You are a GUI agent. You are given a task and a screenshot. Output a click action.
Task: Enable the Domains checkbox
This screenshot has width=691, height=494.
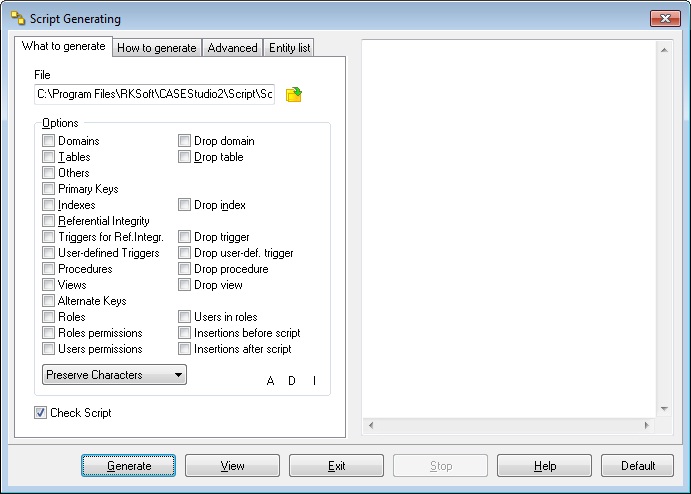(x=49, y=141)
